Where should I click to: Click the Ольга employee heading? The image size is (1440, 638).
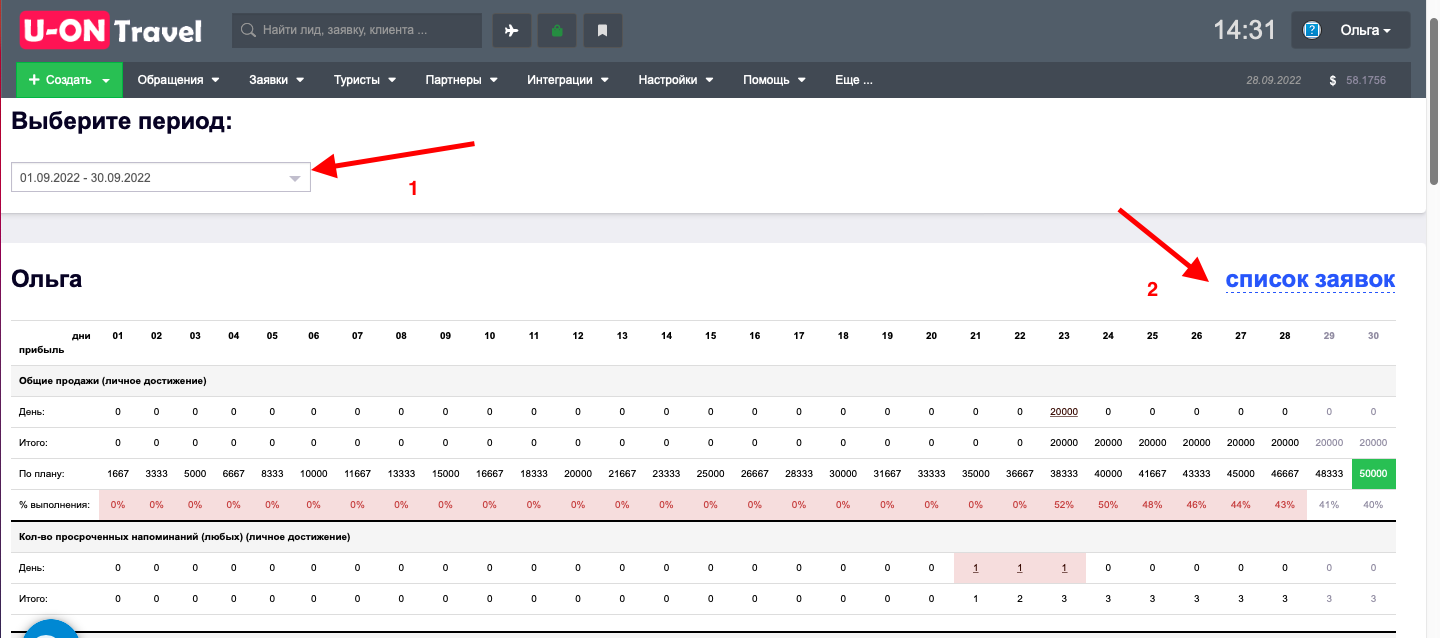tap(46, 279)
